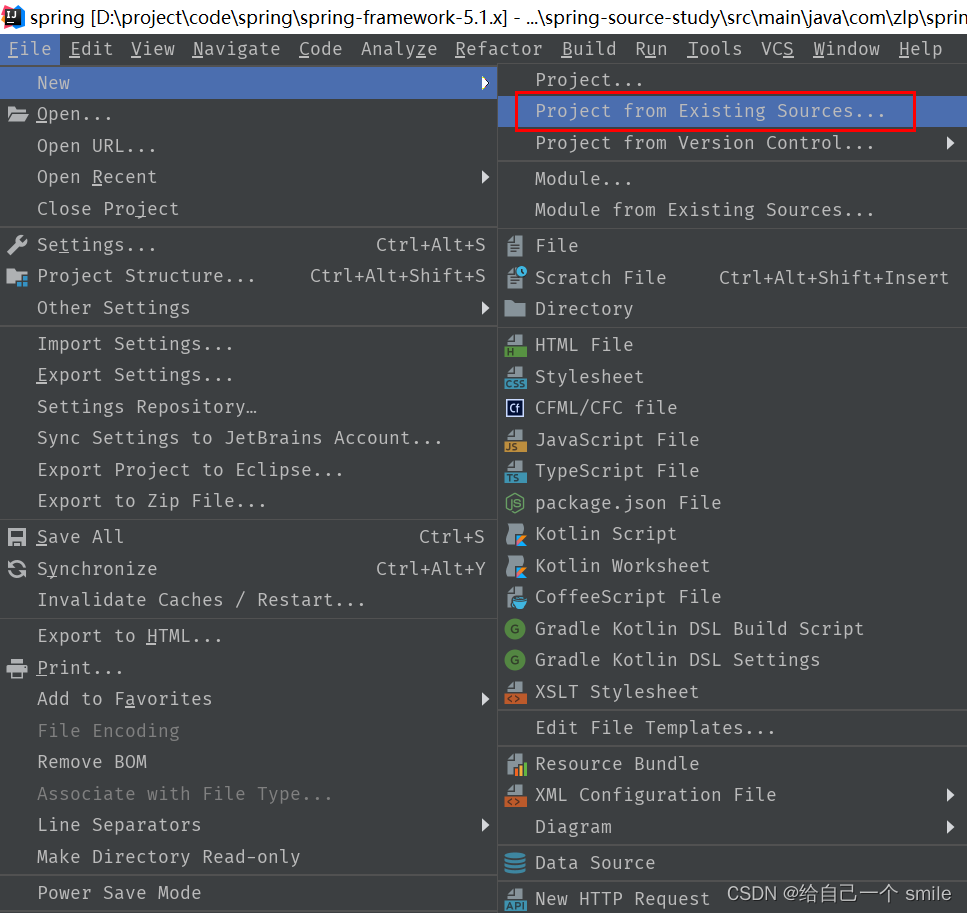The image size is (967, 913).
Task: Click the New HTTP Request API icon
Action: click(516, 899)
